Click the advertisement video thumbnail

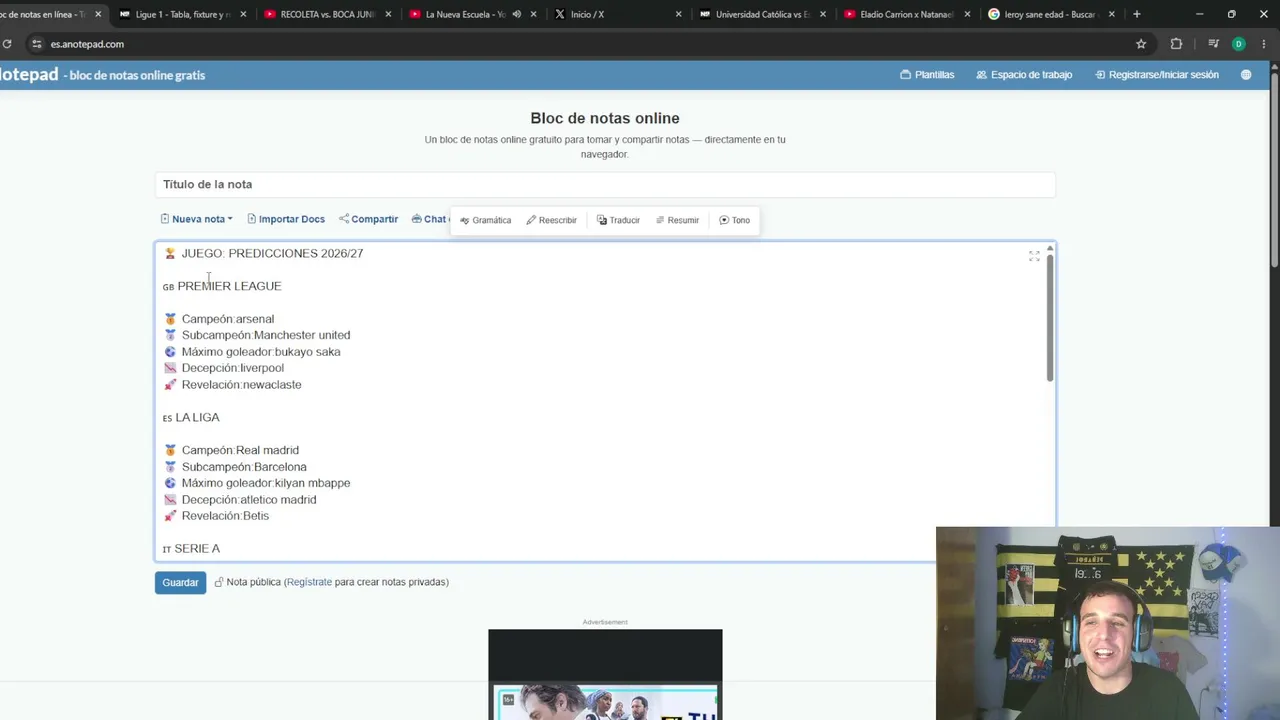605,675
